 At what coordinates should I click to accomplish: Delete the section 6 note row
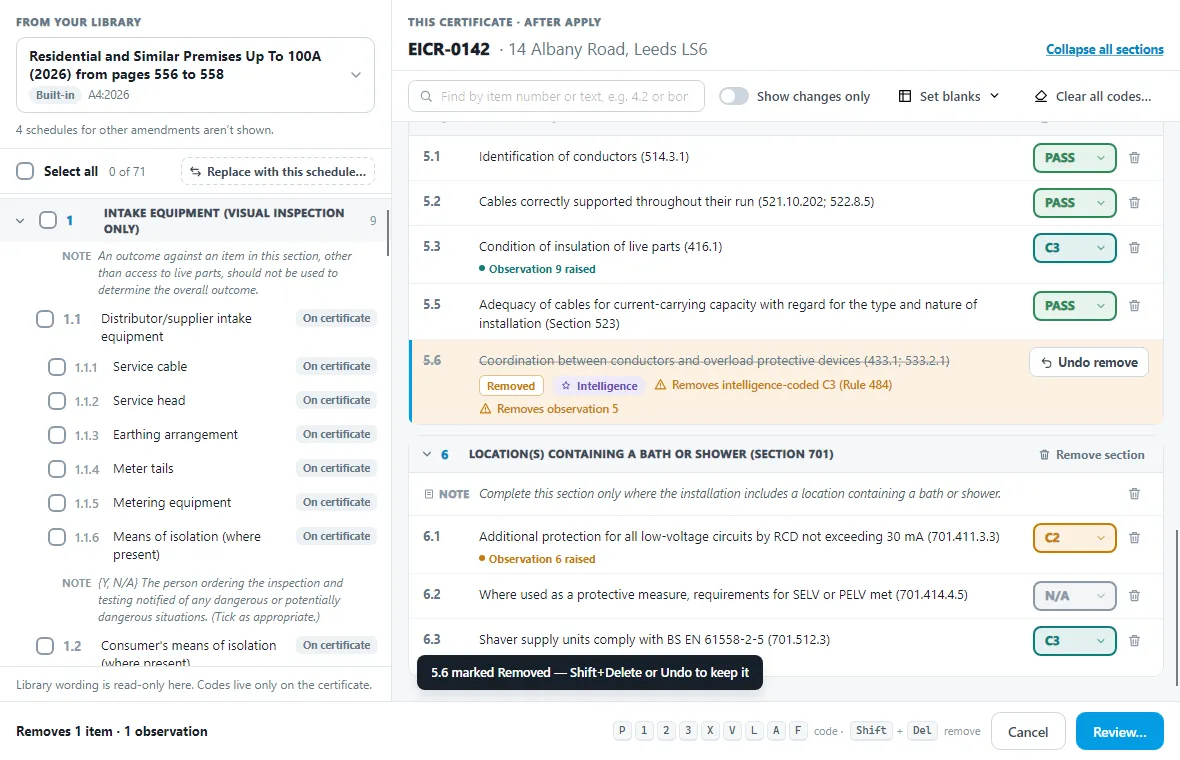click(x=1134, y=494)
